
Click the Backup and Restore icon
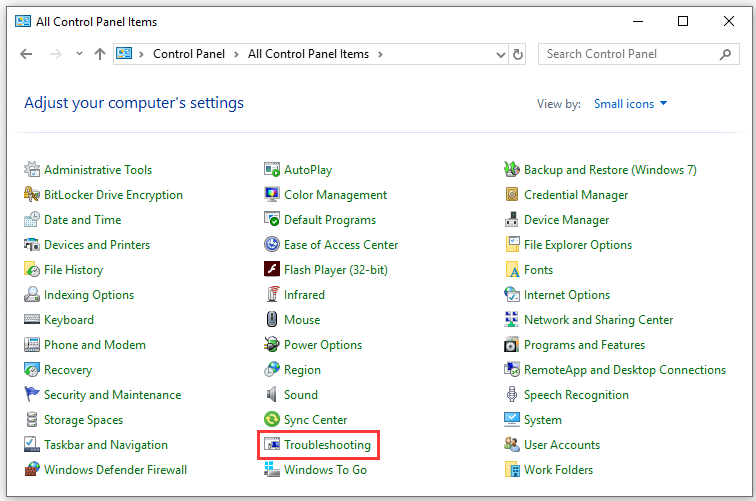[x=512, y=169]
